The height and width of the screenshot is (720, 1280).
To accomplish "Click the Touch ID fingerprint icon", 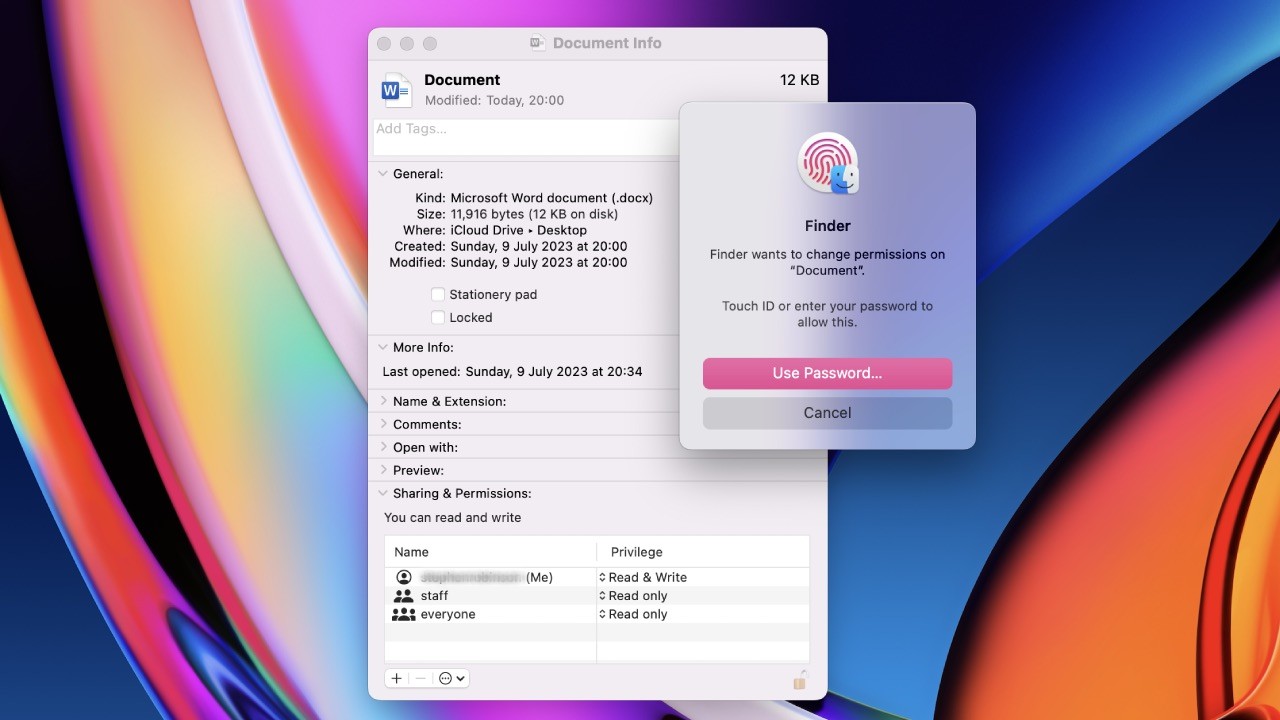I will pos(827,164).
